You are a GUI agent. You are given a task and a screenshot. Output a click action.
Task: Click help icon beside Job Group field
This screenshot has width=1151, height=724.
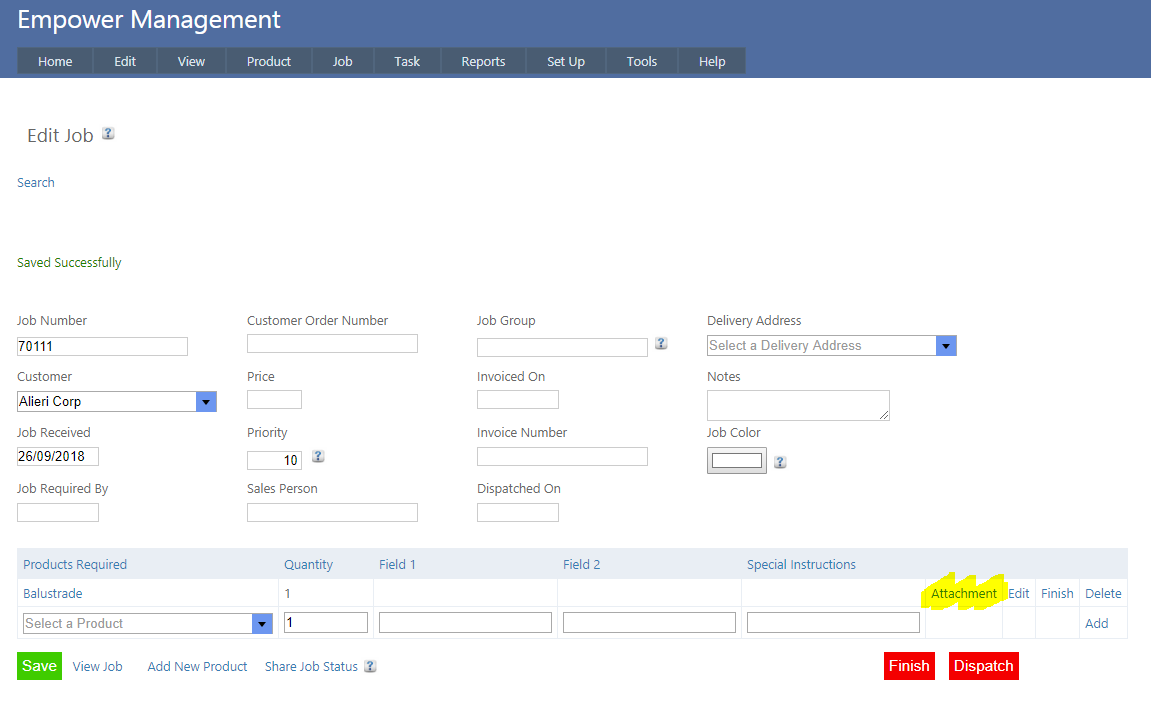pyautogui.click(x=661, y=344)
